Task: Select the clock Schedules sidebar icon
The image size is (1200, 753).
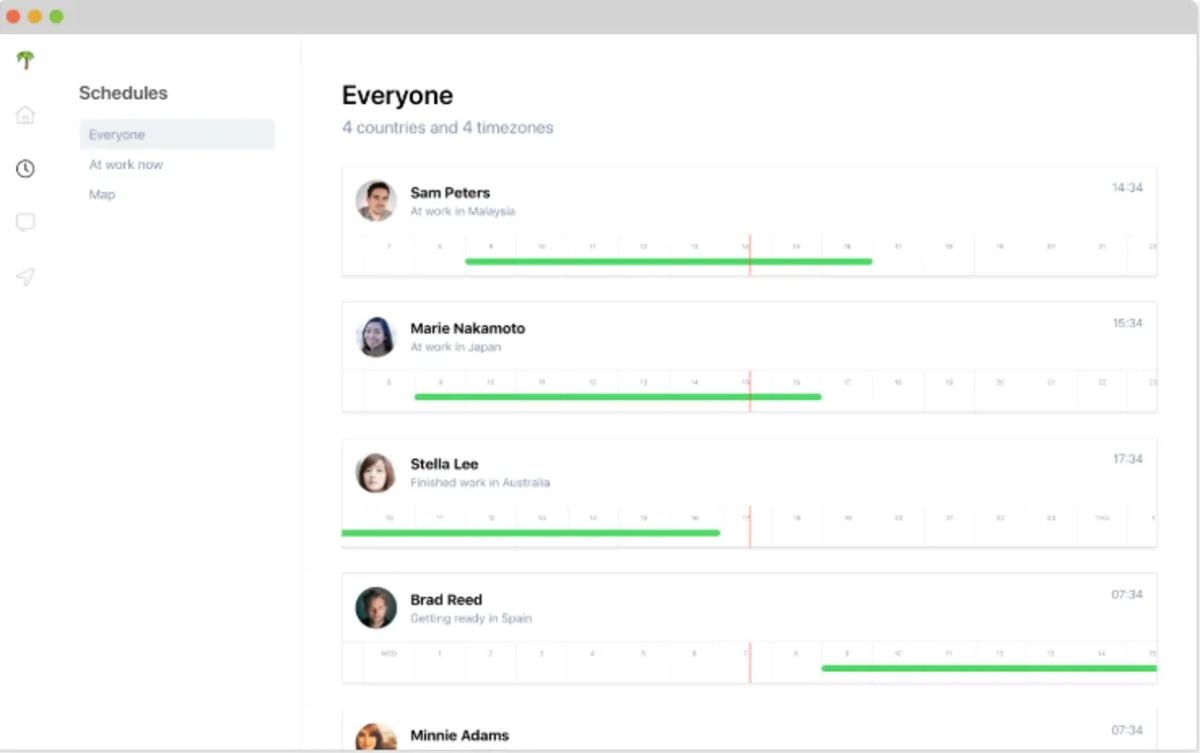Action: 26,169
